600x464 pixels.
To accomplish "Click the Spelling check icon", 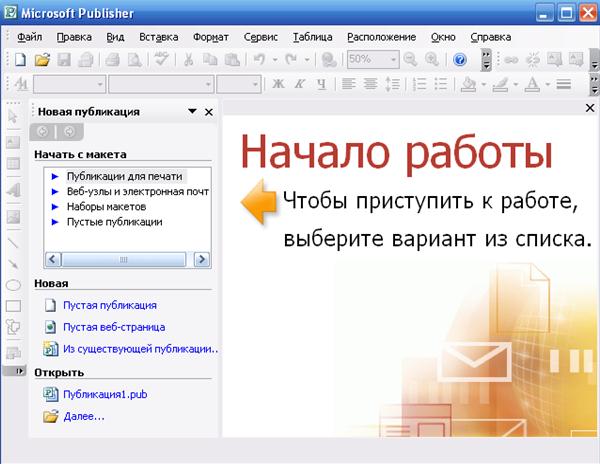I will 161,60.
